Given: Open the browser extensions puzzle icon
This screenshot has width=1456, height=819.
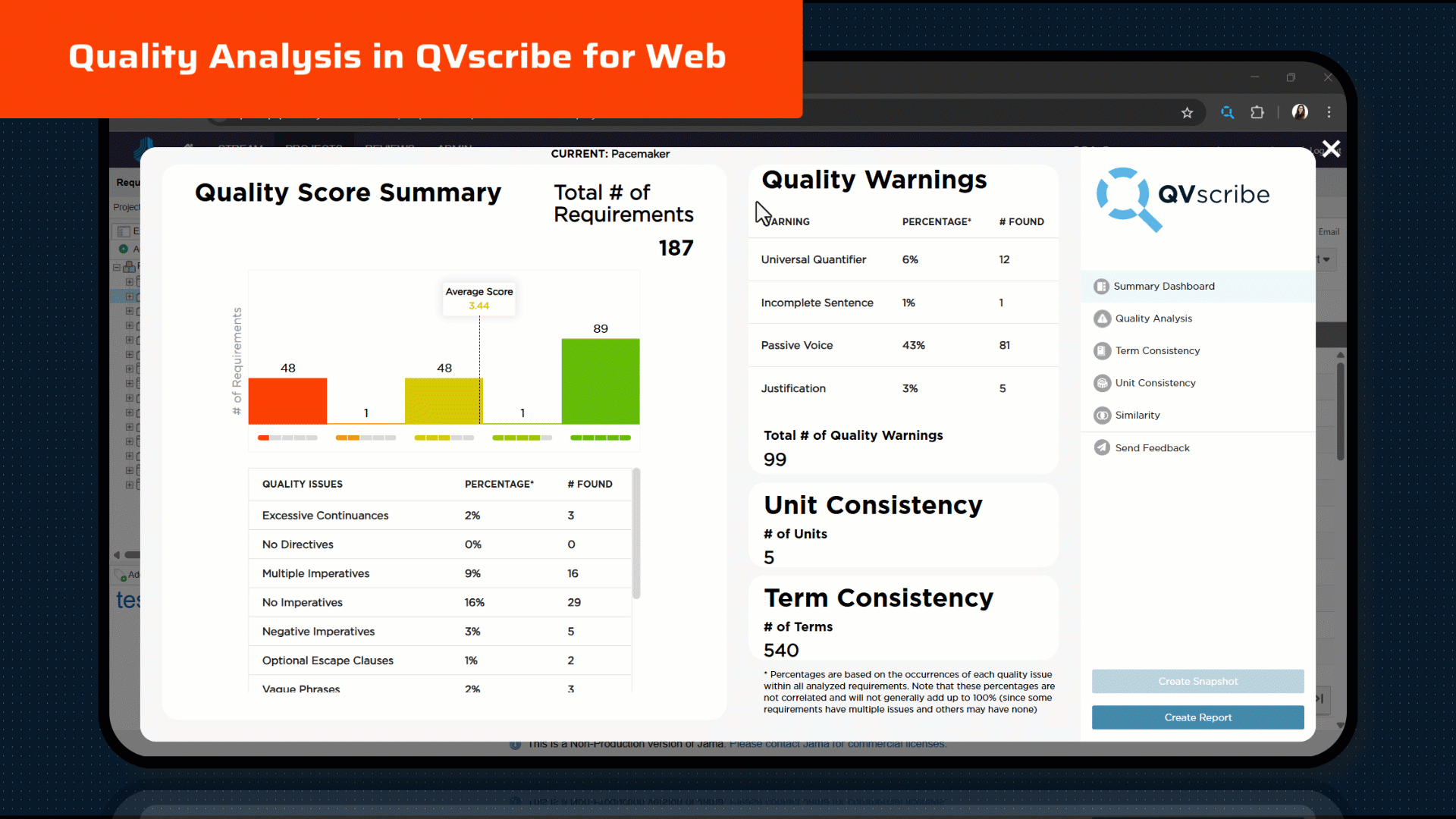Looking at the screenshot, I should (1257, 113).
